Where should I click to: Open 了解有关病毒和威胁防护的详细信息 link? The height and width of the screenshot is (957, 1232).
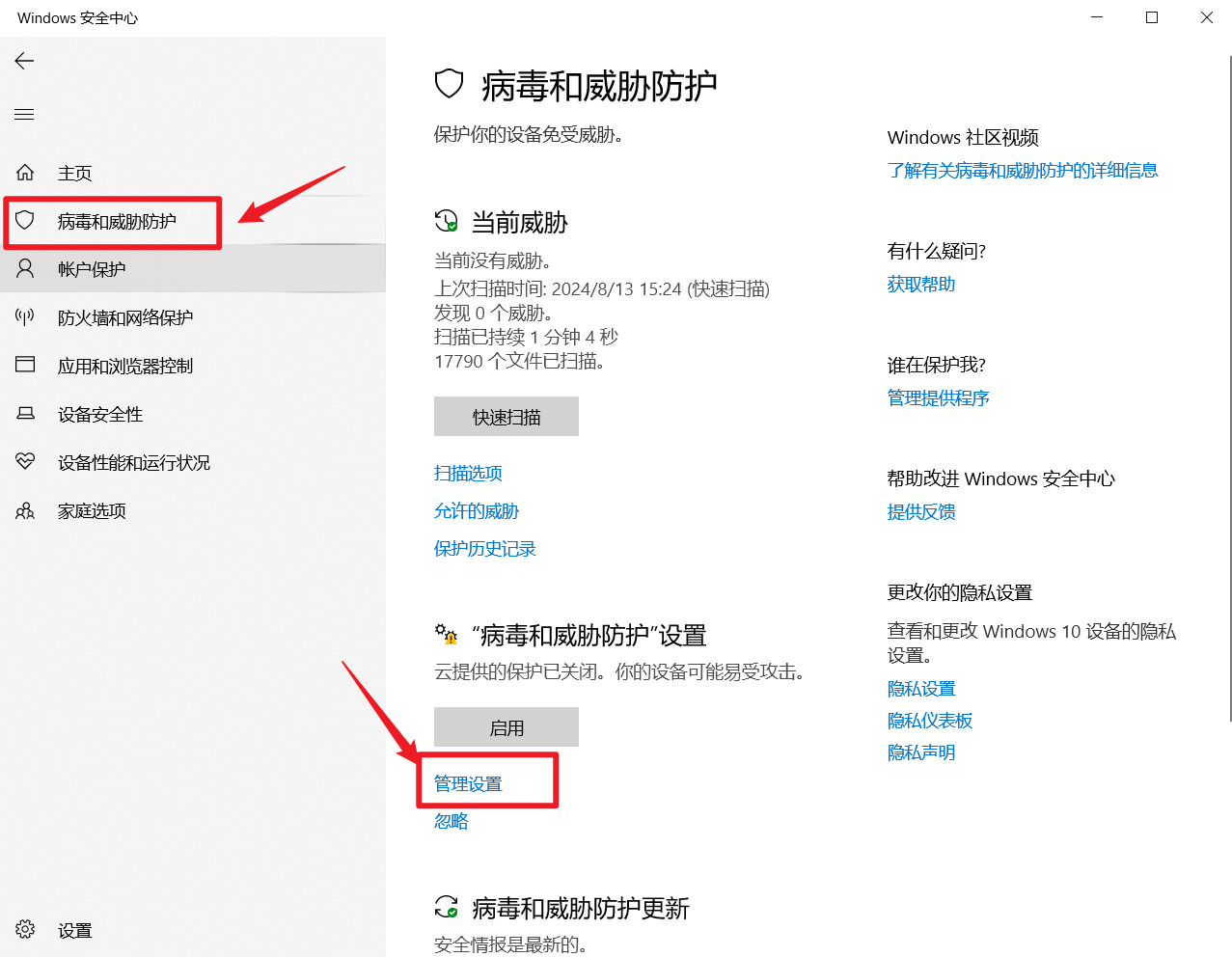(x=1023, y=170)
